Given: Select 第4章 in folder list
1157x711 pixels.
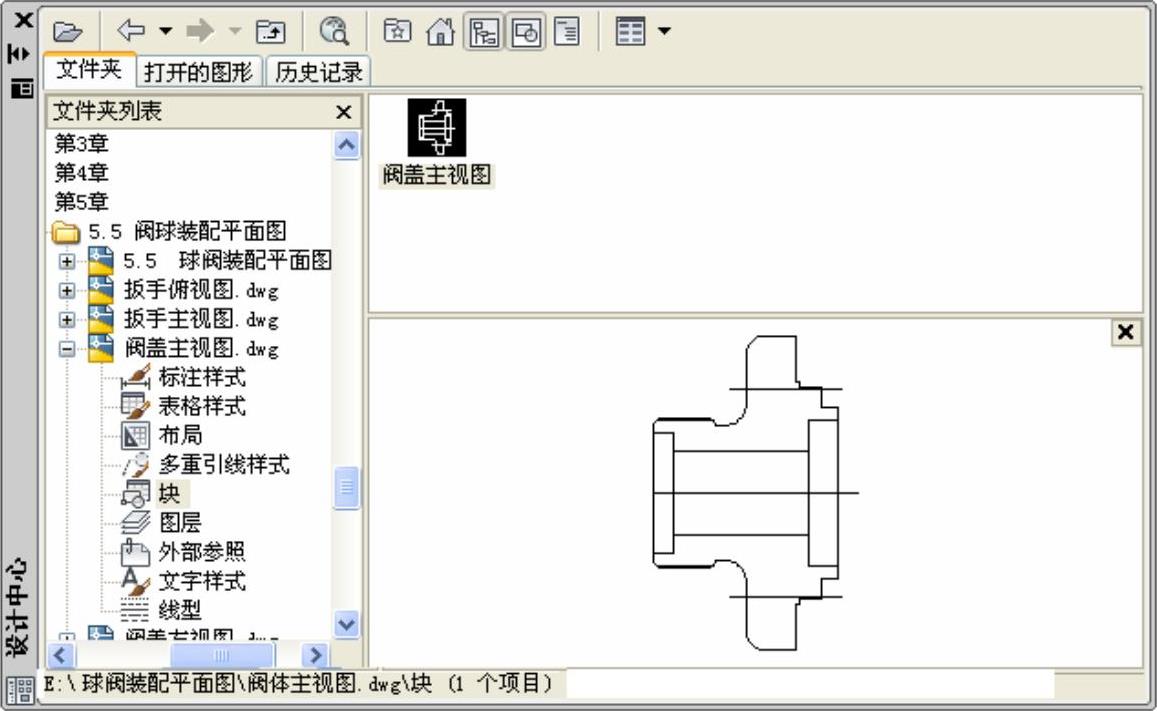Looking at the screenshot, I should coord(82,173).
